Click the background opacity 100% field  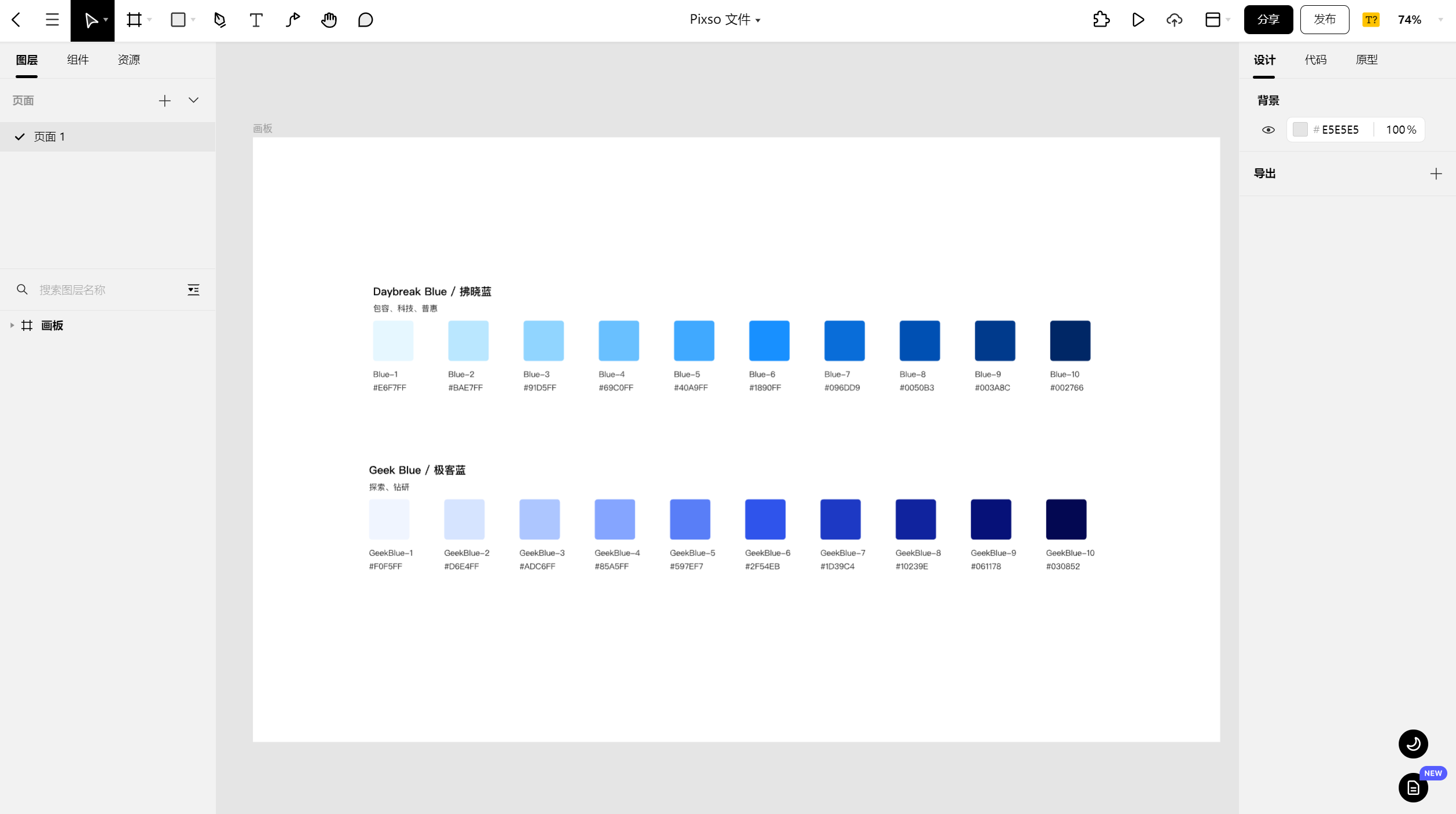(x=1401, y=130)
